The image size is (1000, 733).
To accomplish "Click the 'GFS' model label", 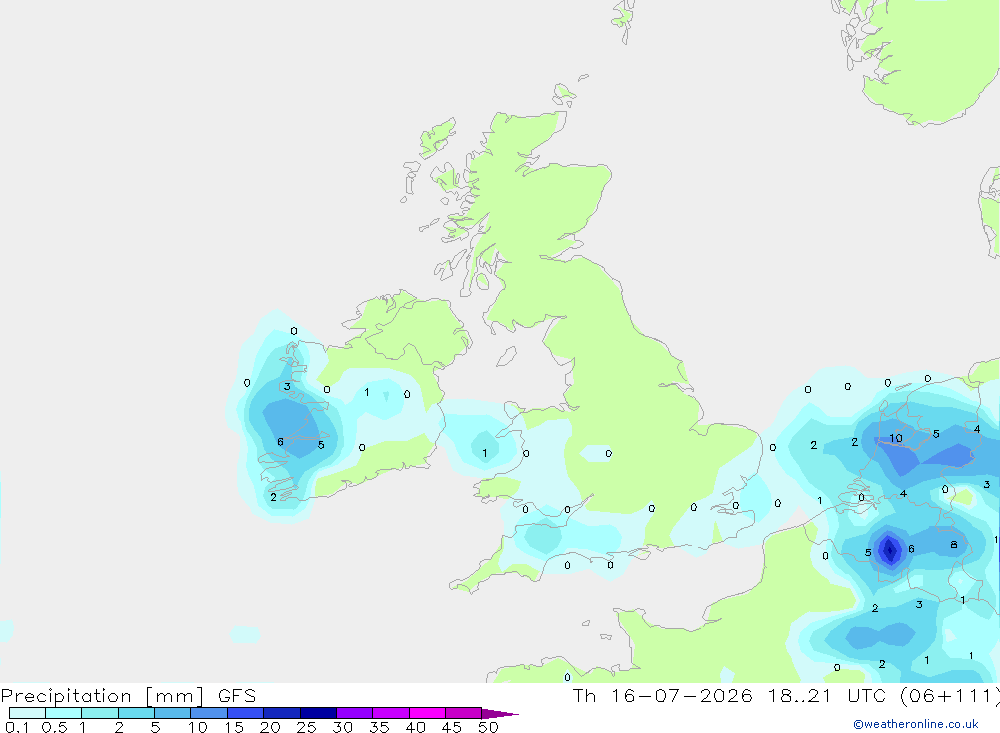I will click(237, 695).
